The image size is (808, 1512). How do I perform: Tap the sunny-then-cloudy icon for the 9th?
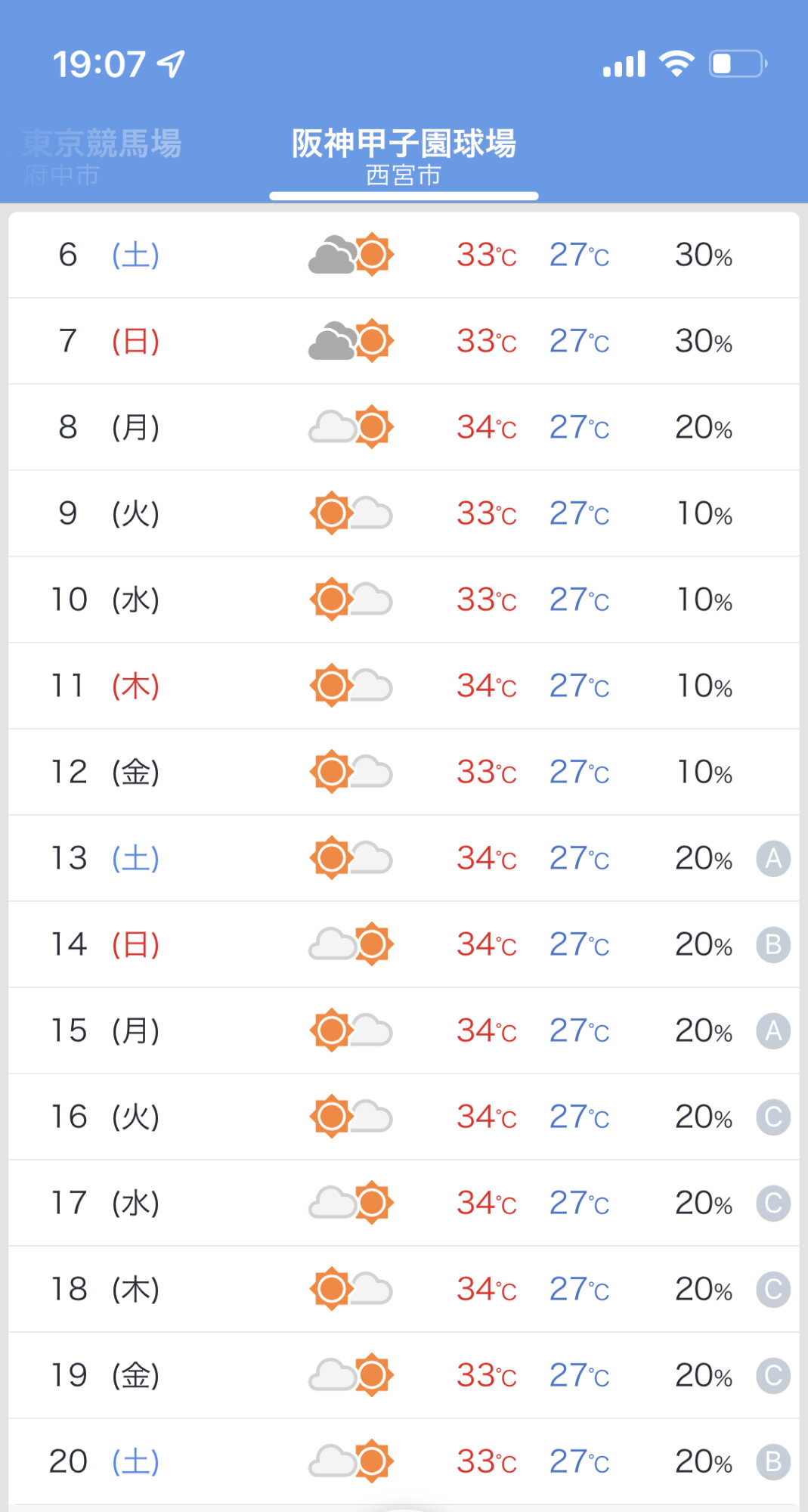[x=351, y=513]
